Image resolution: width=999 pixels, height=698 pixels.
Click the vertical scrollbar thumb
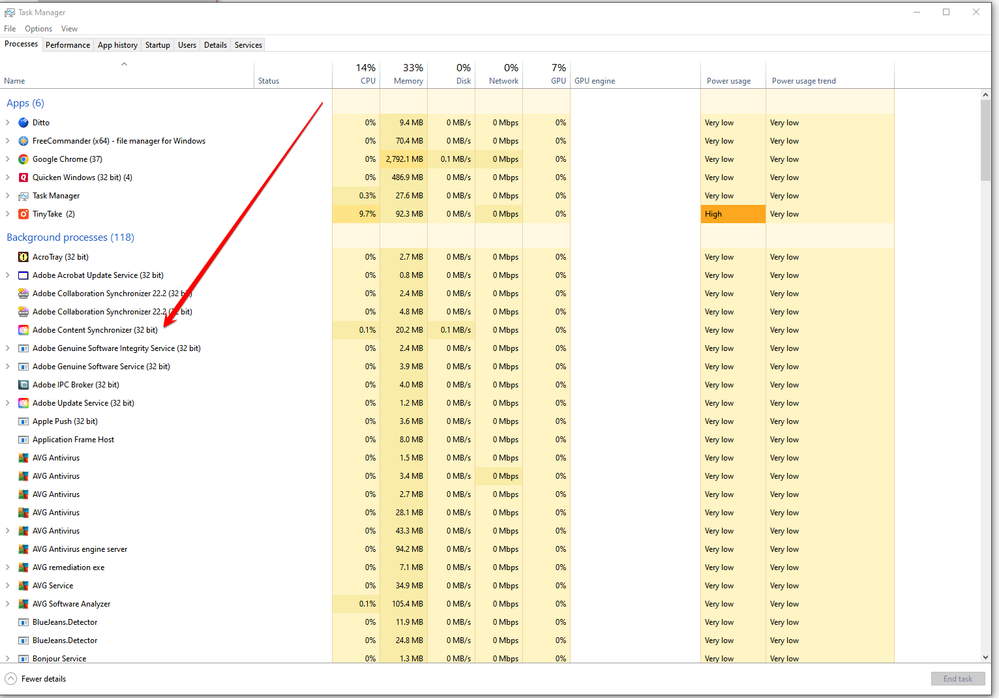coord(986,141)
